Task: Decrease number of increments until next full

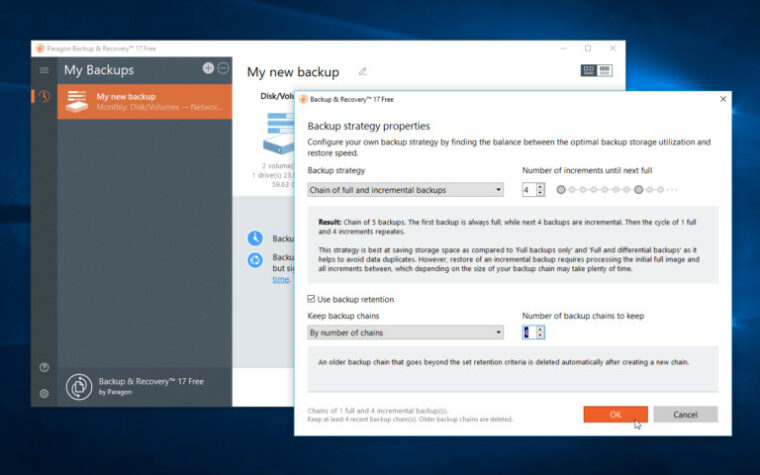Action: 540,193
